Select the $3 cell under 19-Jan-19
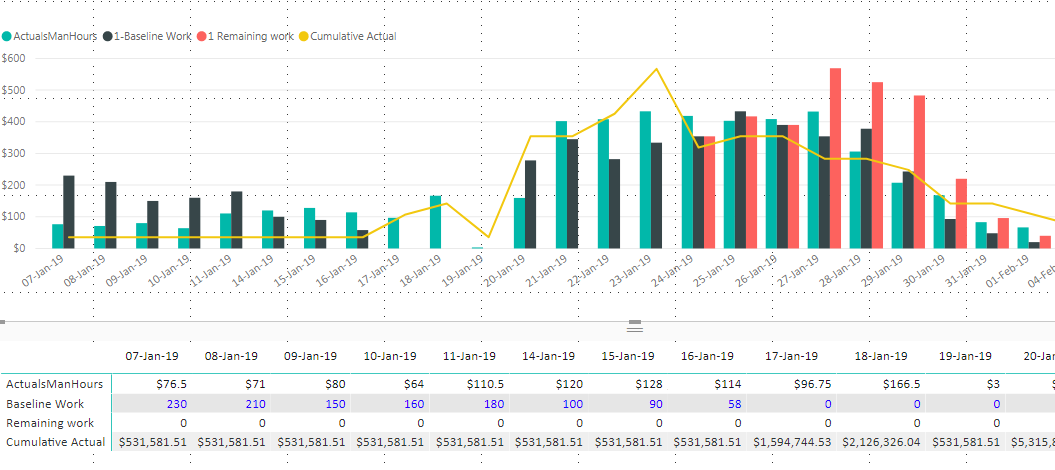This screenshot has height=470, width=1055. tap(992, 384)
